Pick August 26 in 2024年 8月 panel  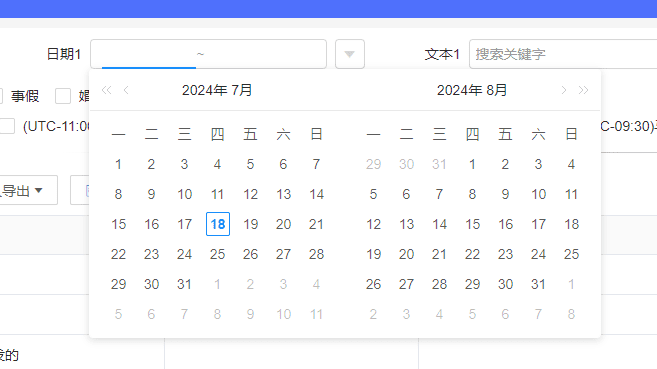point(373,284)
